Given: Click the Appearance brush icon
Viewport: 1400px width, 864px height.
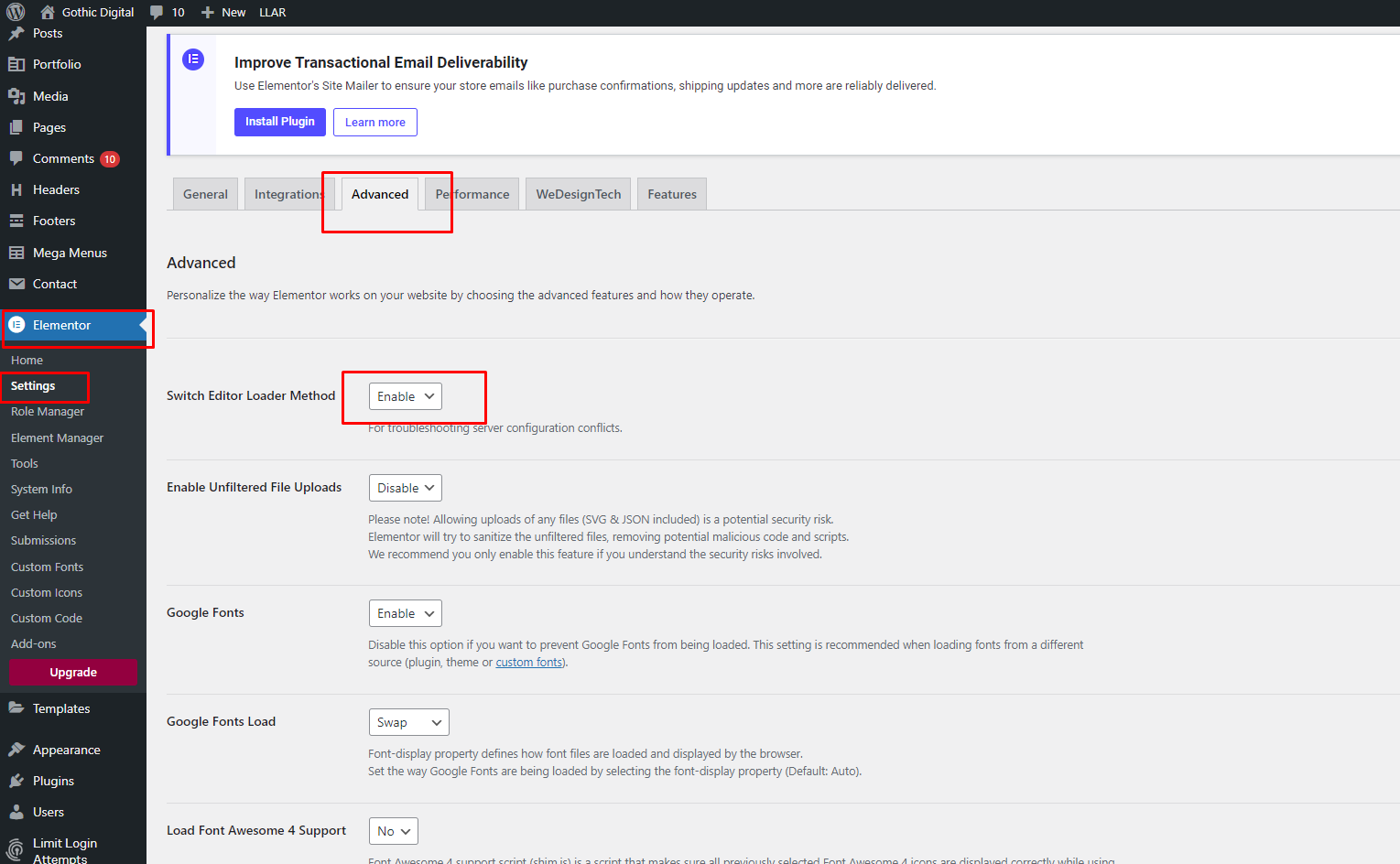Looking at the screenshot, I should (x=16, y=750).
